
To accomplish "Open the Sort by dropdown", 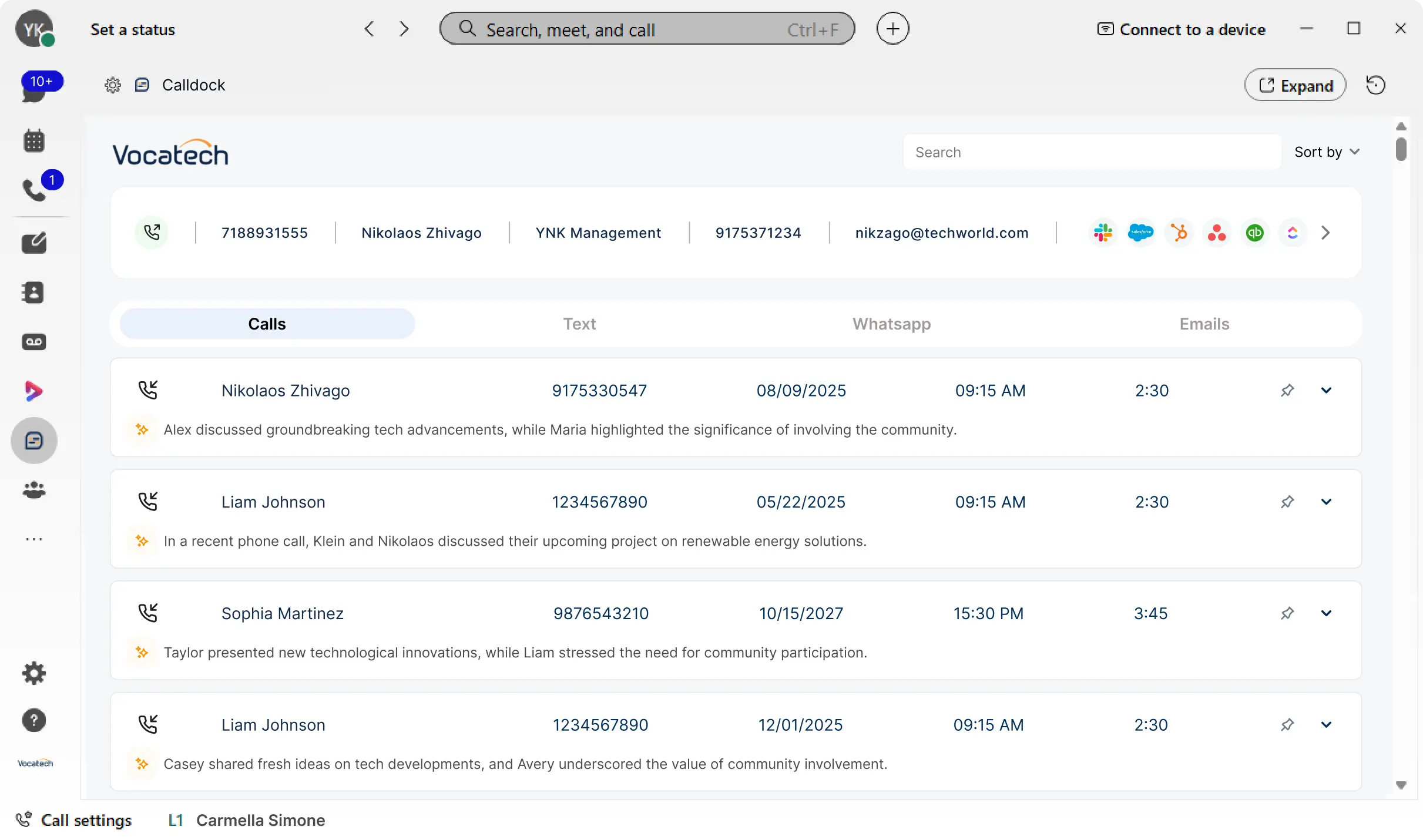I will 1327,152.
